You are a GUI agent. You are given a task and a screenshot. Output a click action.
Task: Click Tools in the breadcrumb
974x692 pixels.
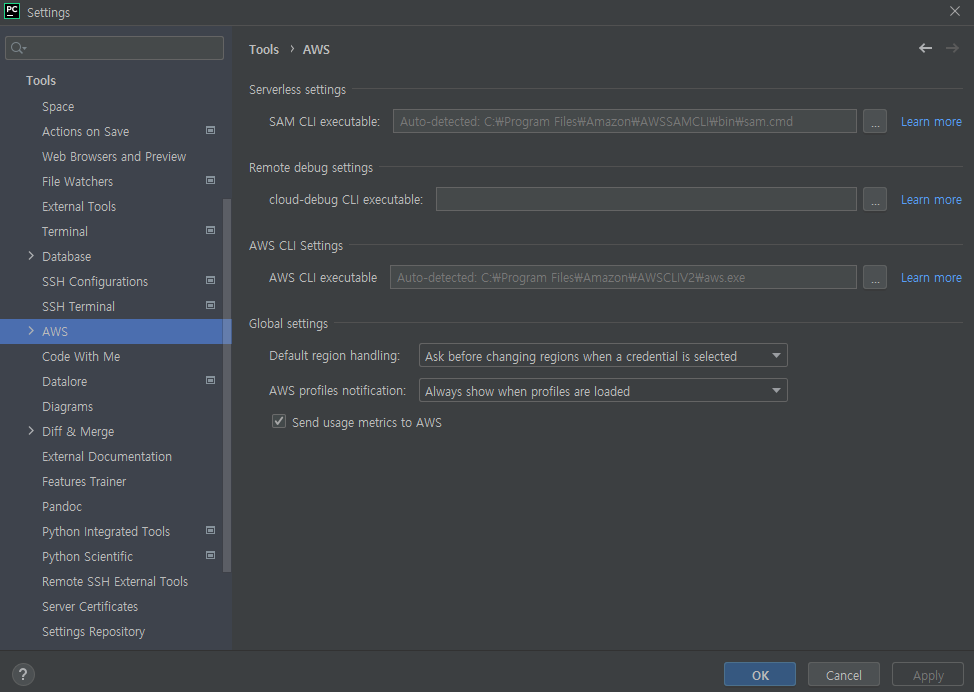coord(264,49)
